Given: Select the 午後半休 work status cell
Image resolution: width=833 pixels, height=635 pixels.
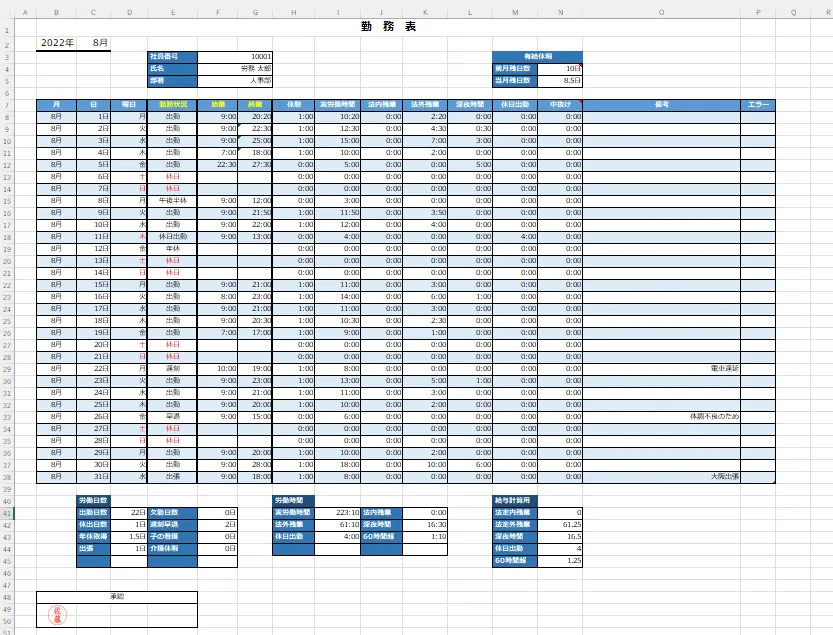Looking at the screenshot, I should [173, 200].
